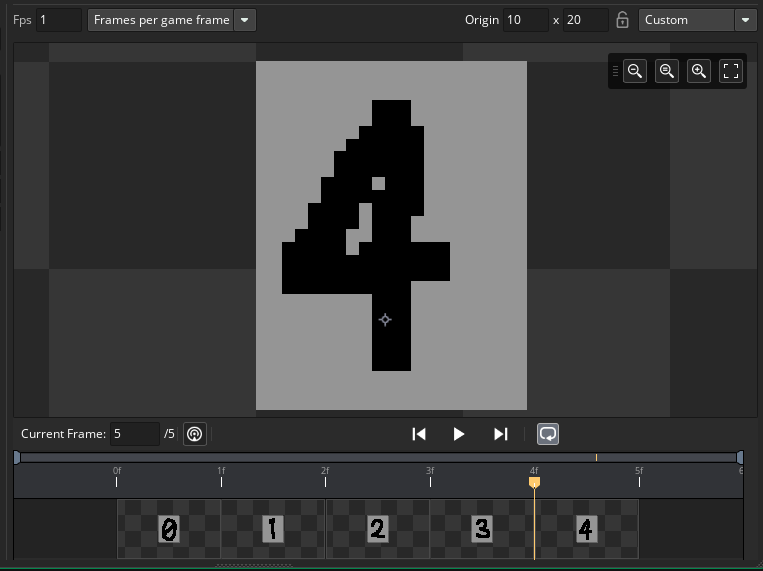Jump to the first frame
Screen dimensions: 763x571
point(419,434)
